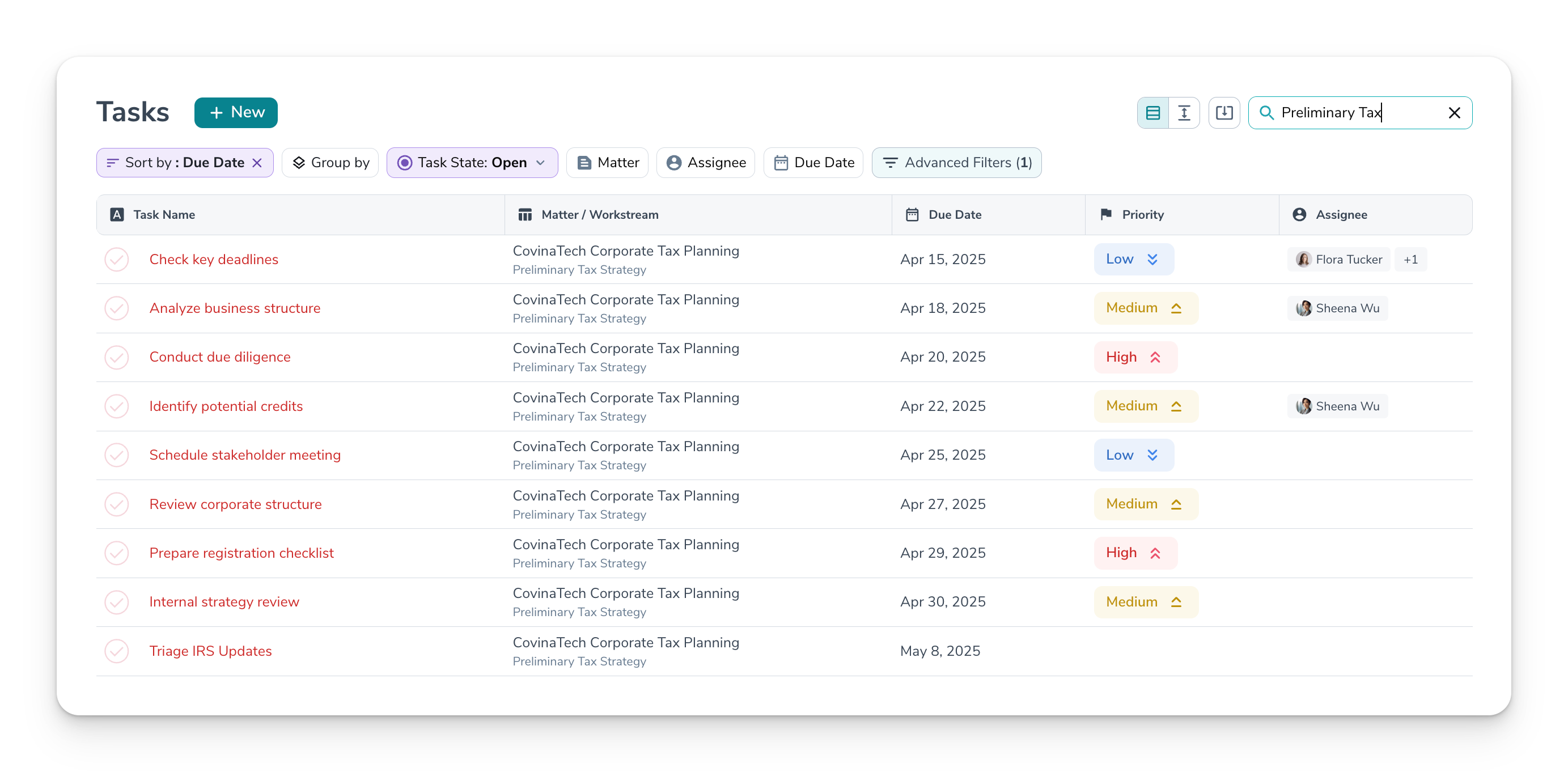Open Advanced Filters (1) panel

(956, 163)
